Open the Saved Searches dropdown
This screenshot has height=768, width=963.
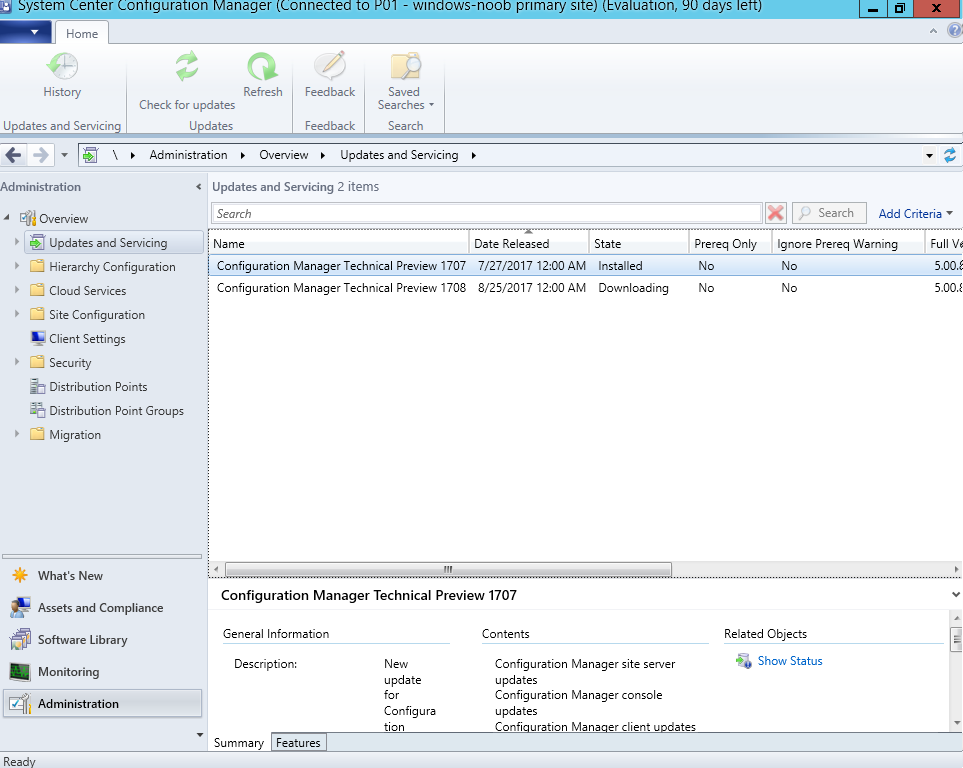click(x=405, y=82)
